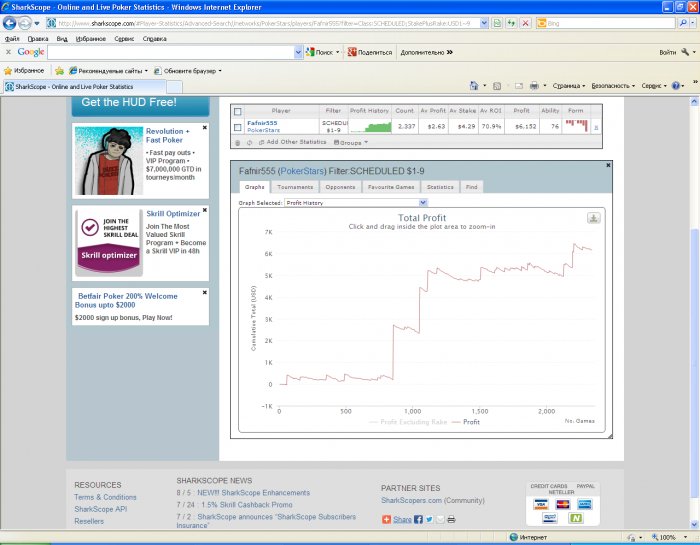Click the Facebook share icon in footer
Screen dimensions: 700x545
[x=417, y=520]
